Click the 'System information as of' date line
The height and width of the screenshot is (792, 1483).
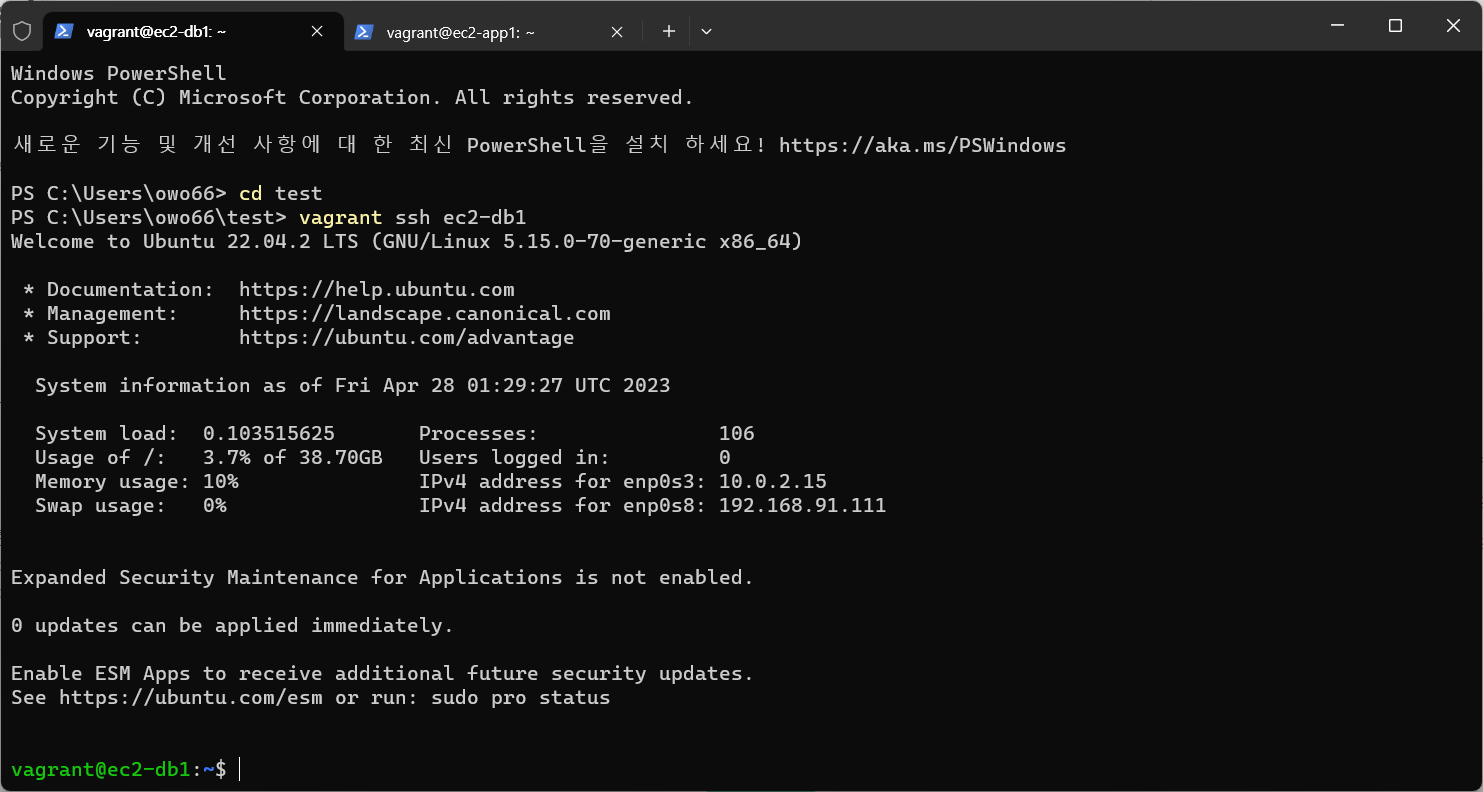tap(353, 386)
